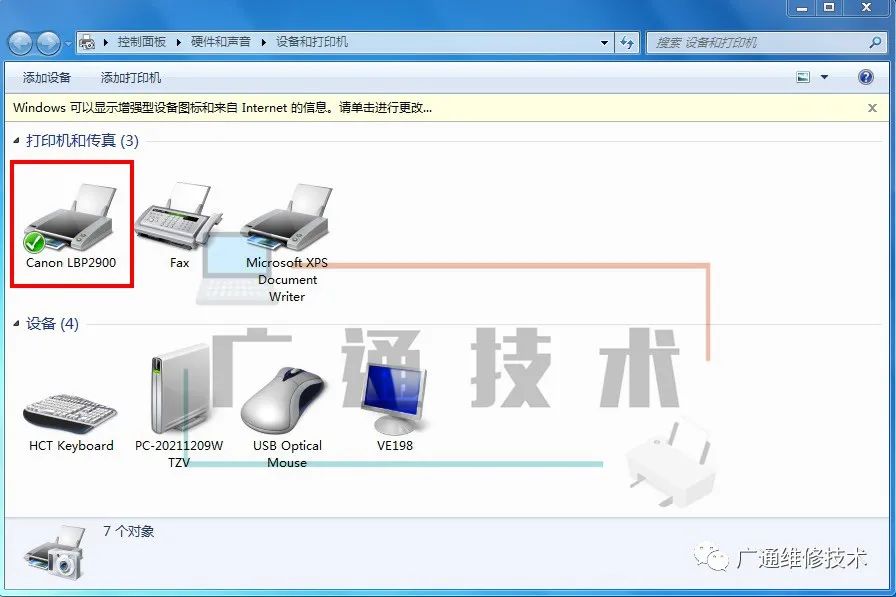Select the Fax device icon
896x597 pixels.
pos(178,216)
